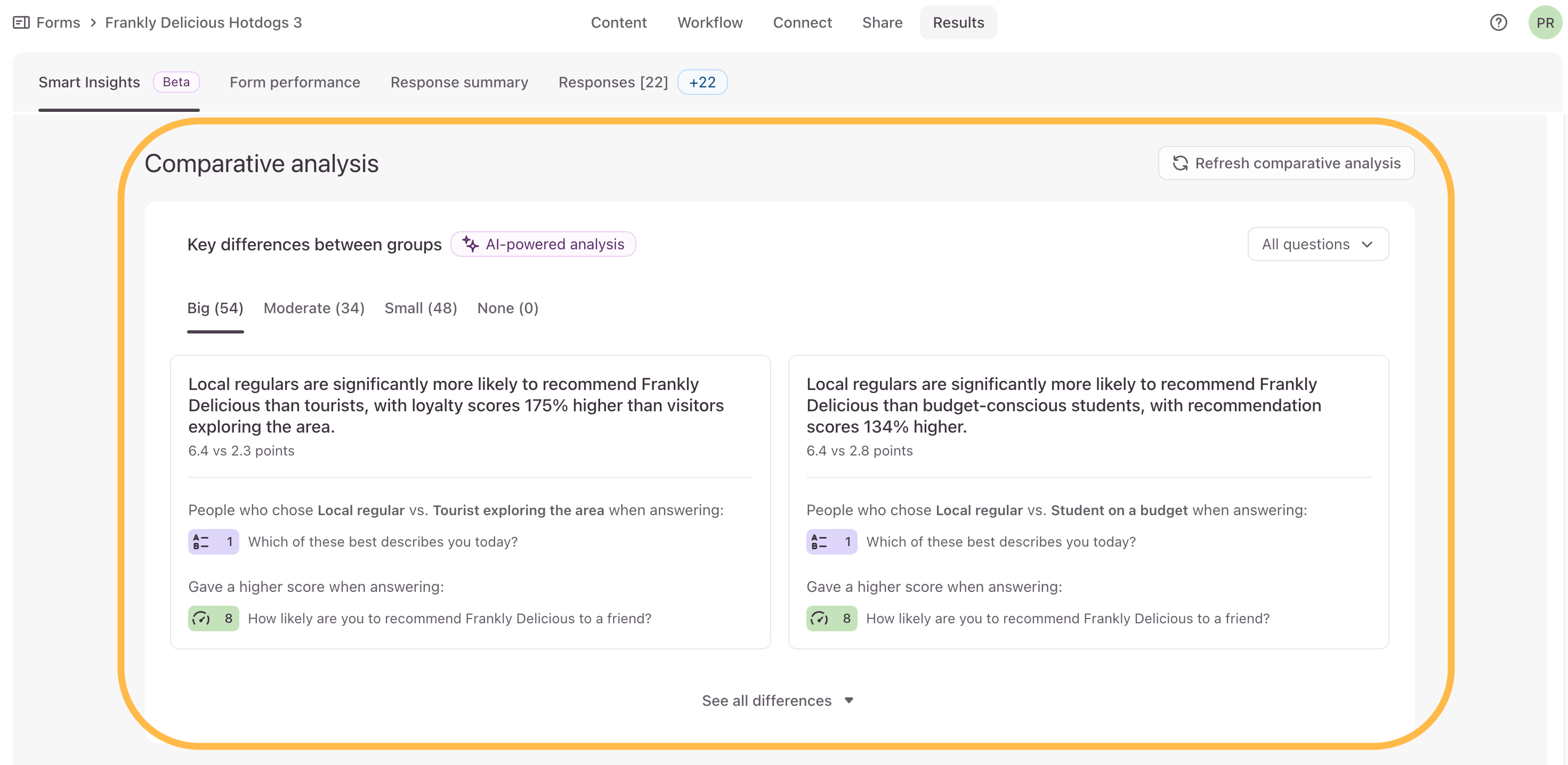Screen dimensions: 1568x765
Task: Click 'Tourist exploring the area' bold text
Action: click(519, 510)
